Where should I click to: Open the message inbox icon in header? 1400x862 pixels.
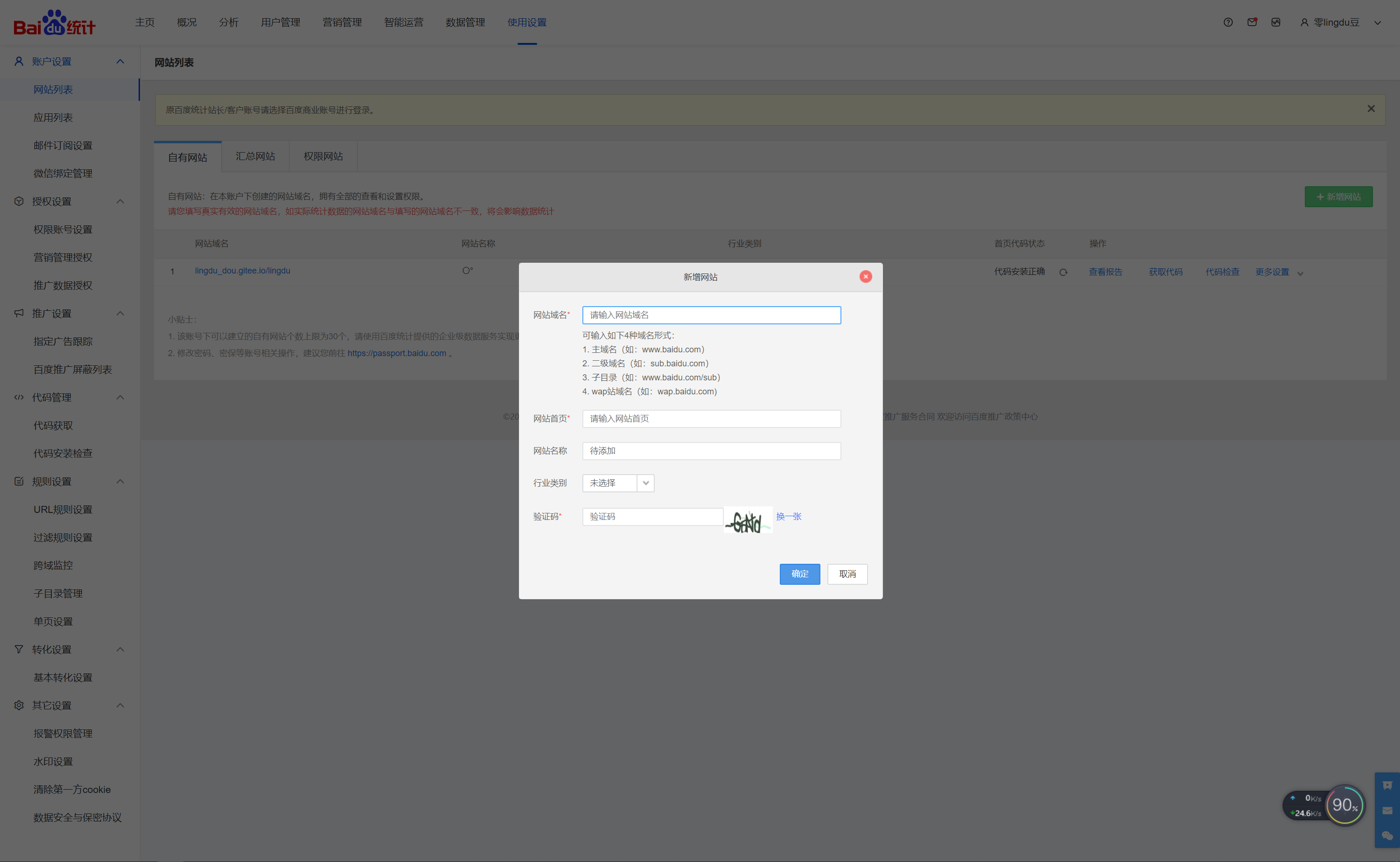[x=1252, y=22]
